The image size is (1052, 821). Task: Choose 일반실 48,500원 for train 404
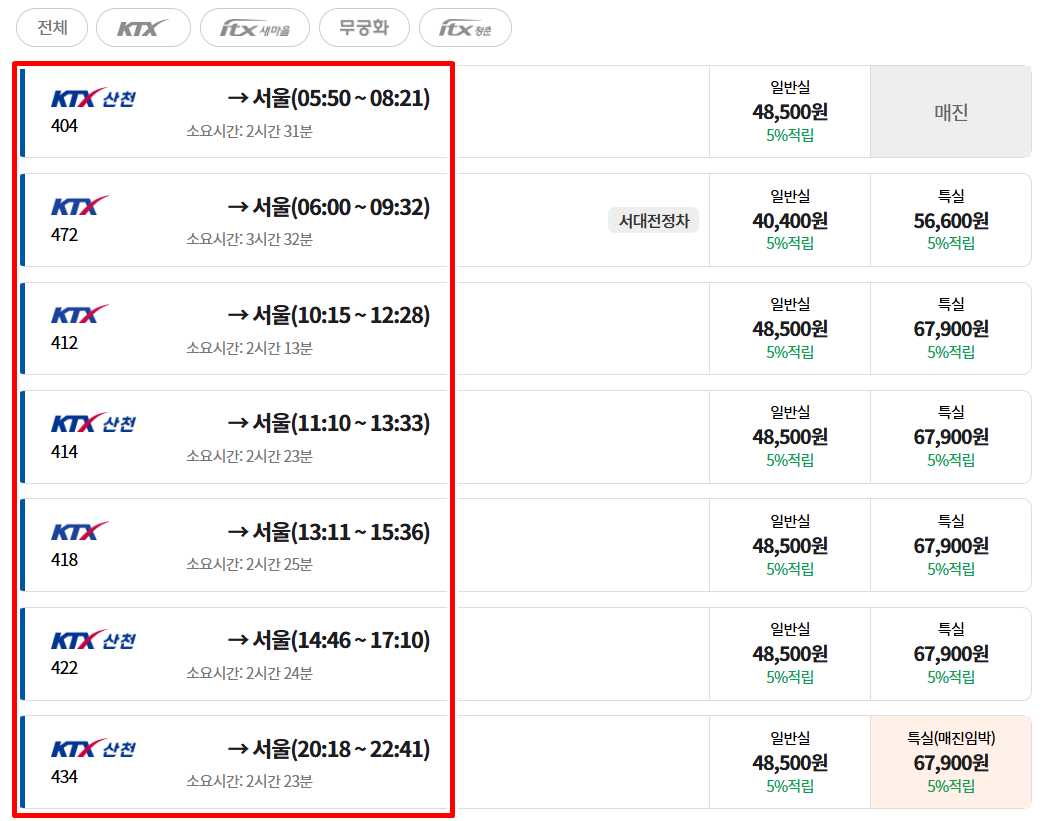[x=790, y=111]
